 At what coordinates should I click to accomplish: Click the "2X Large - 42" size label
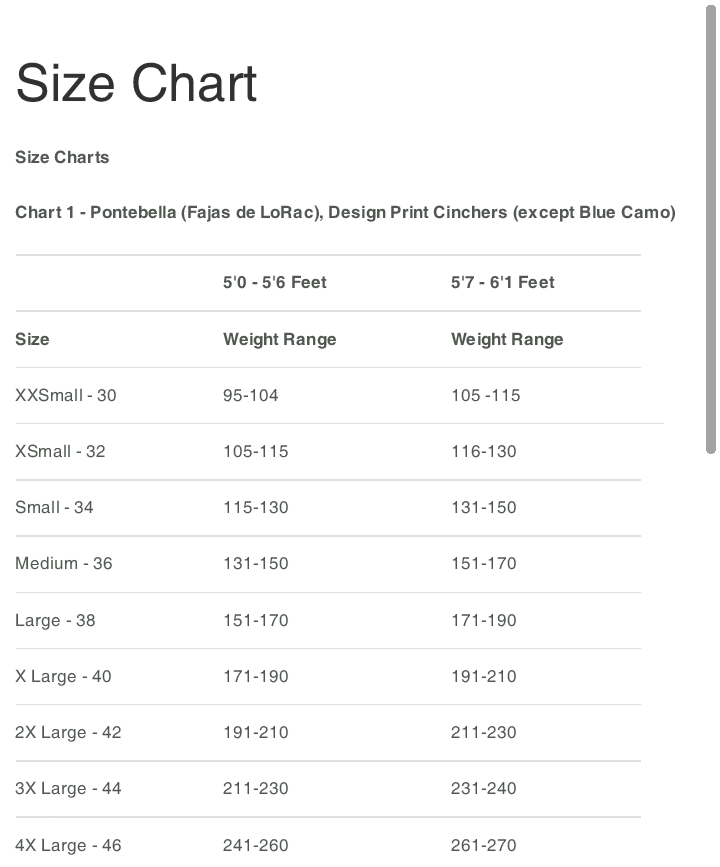(68, 732)
